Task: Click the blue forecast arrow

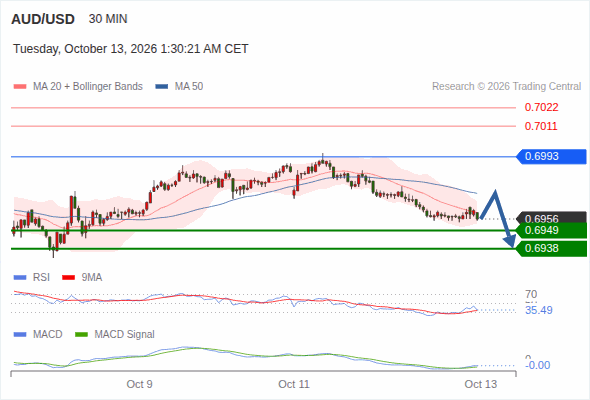Action: (x=497, y=219)
